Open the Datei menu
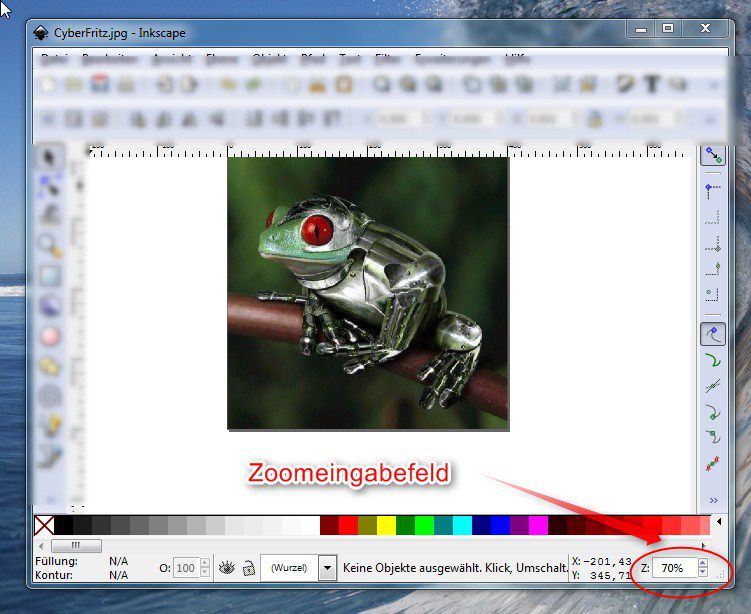The height and width of the screenshot is (614, 751). [x=54, y=59]
